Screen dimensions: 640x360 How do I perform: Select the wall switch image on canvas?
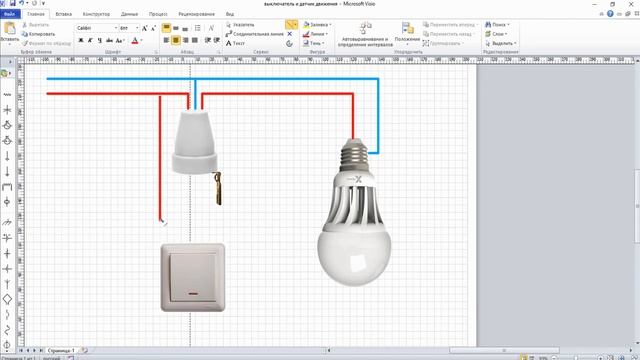(193, 278)
